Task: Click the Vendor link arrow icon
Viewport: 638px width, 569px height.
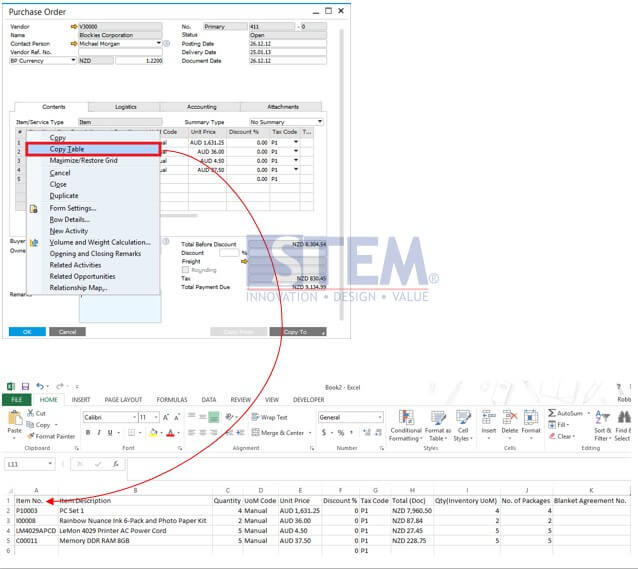Action: click(x=74, y=26)
